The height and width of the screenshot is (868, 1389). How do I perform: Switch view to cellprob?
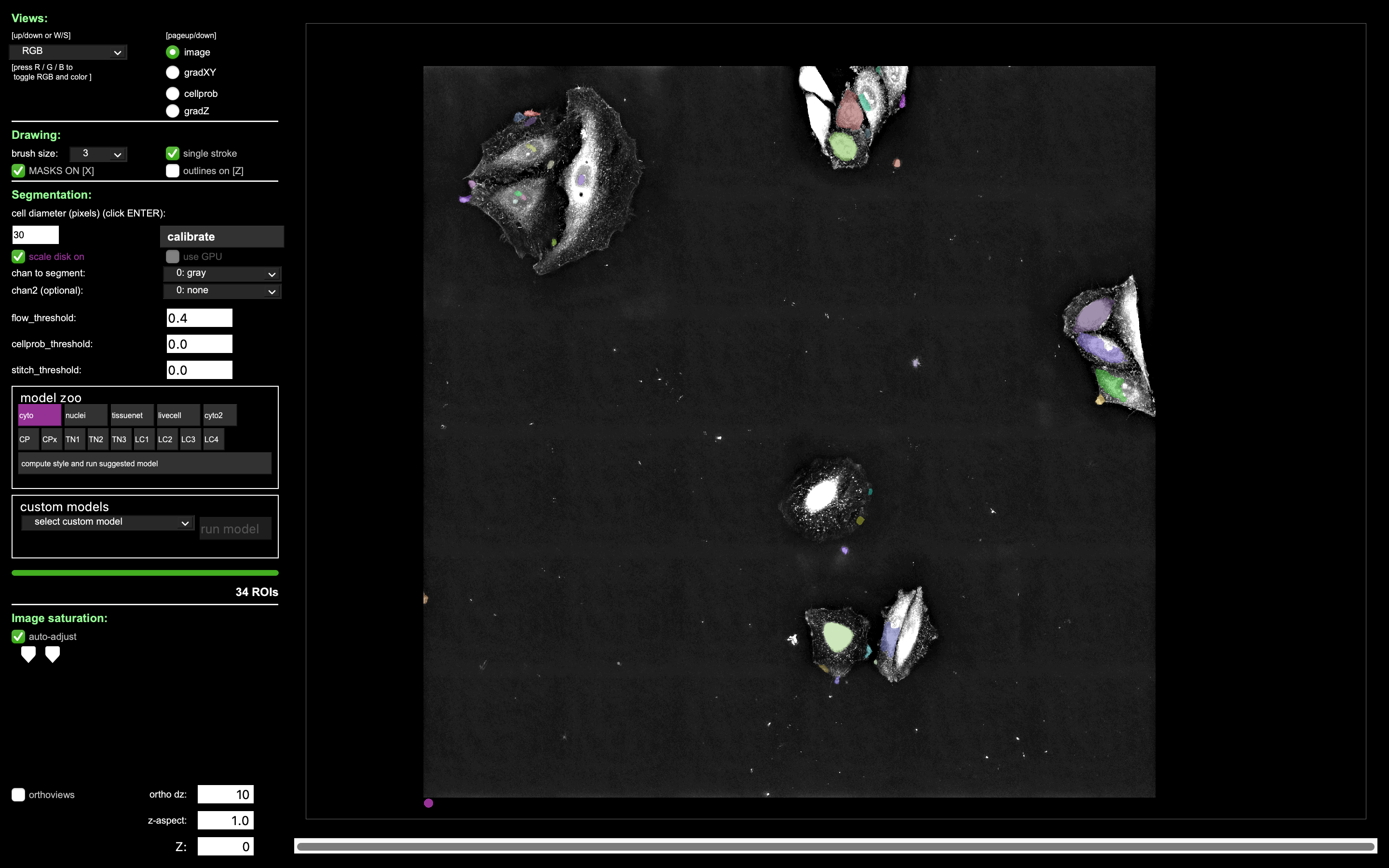[x=173, y=94]
